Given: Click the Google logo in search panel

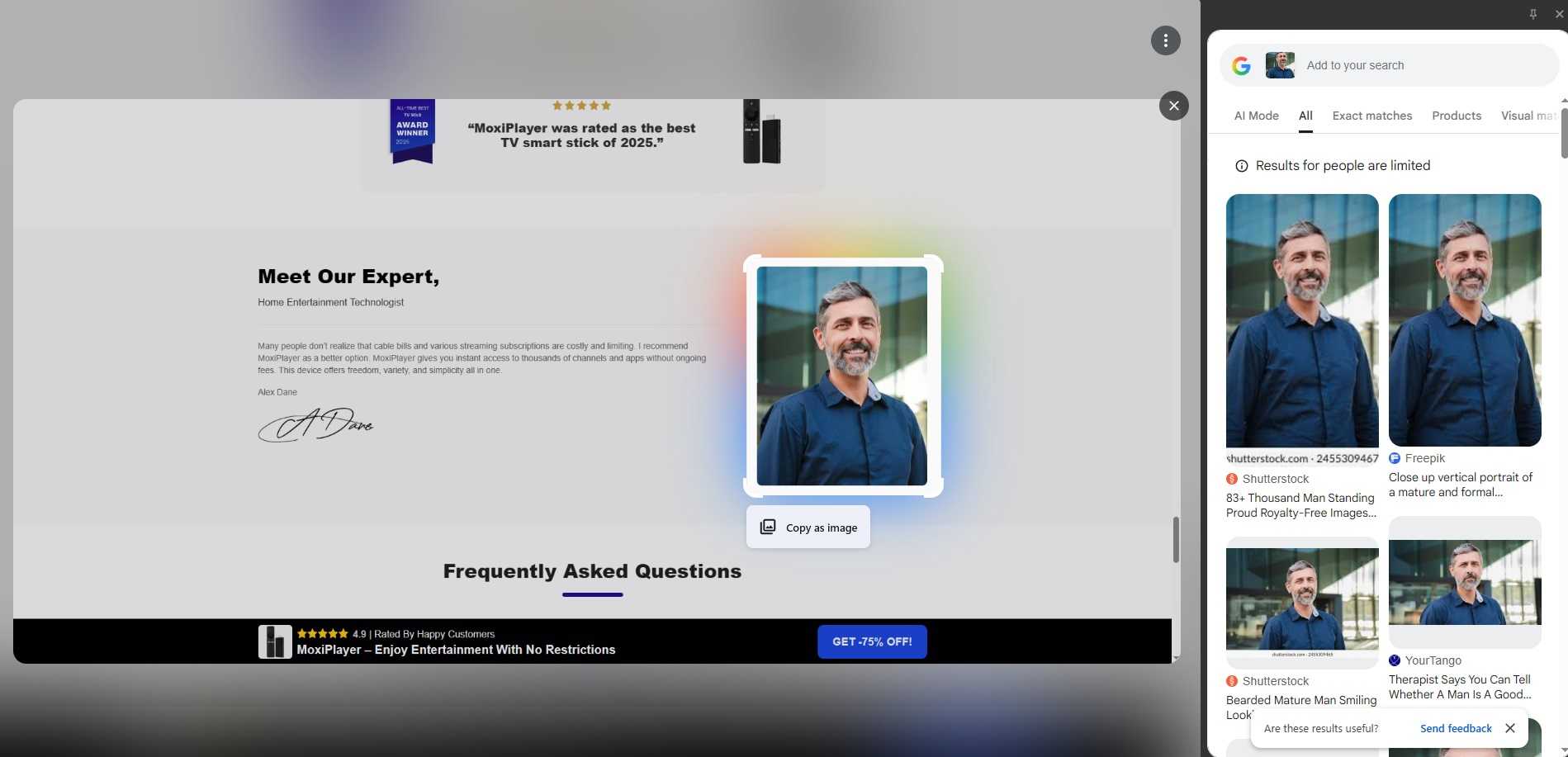Looking at the screenshot, I should 1241,66.
